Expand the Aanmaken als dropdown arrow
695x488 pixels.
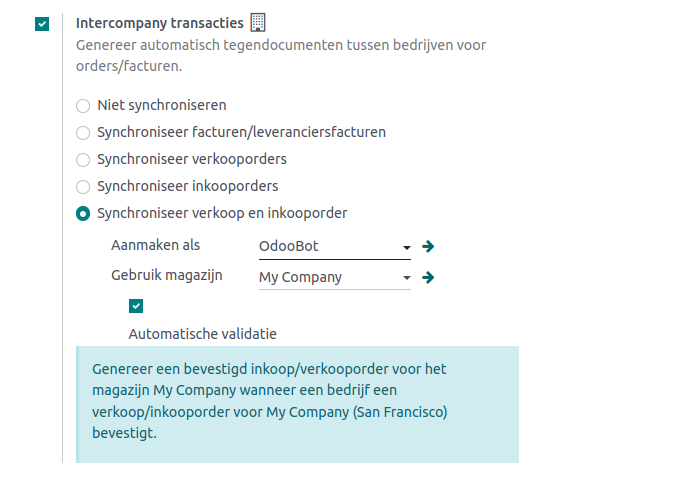coord(406,247)
